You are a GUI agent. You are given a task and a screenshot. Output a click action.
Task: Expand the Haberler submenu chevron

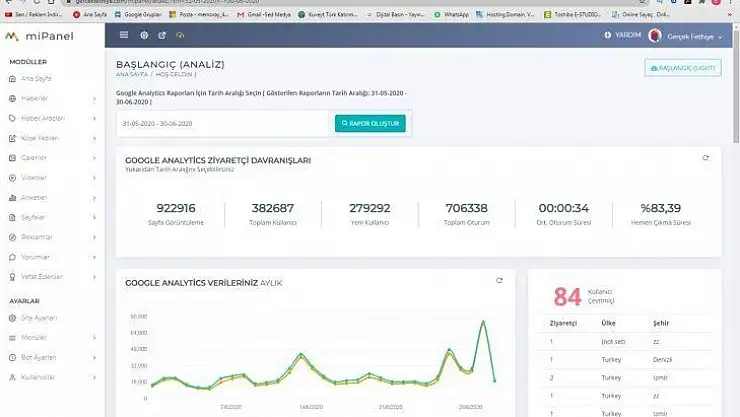pos(94,99)
